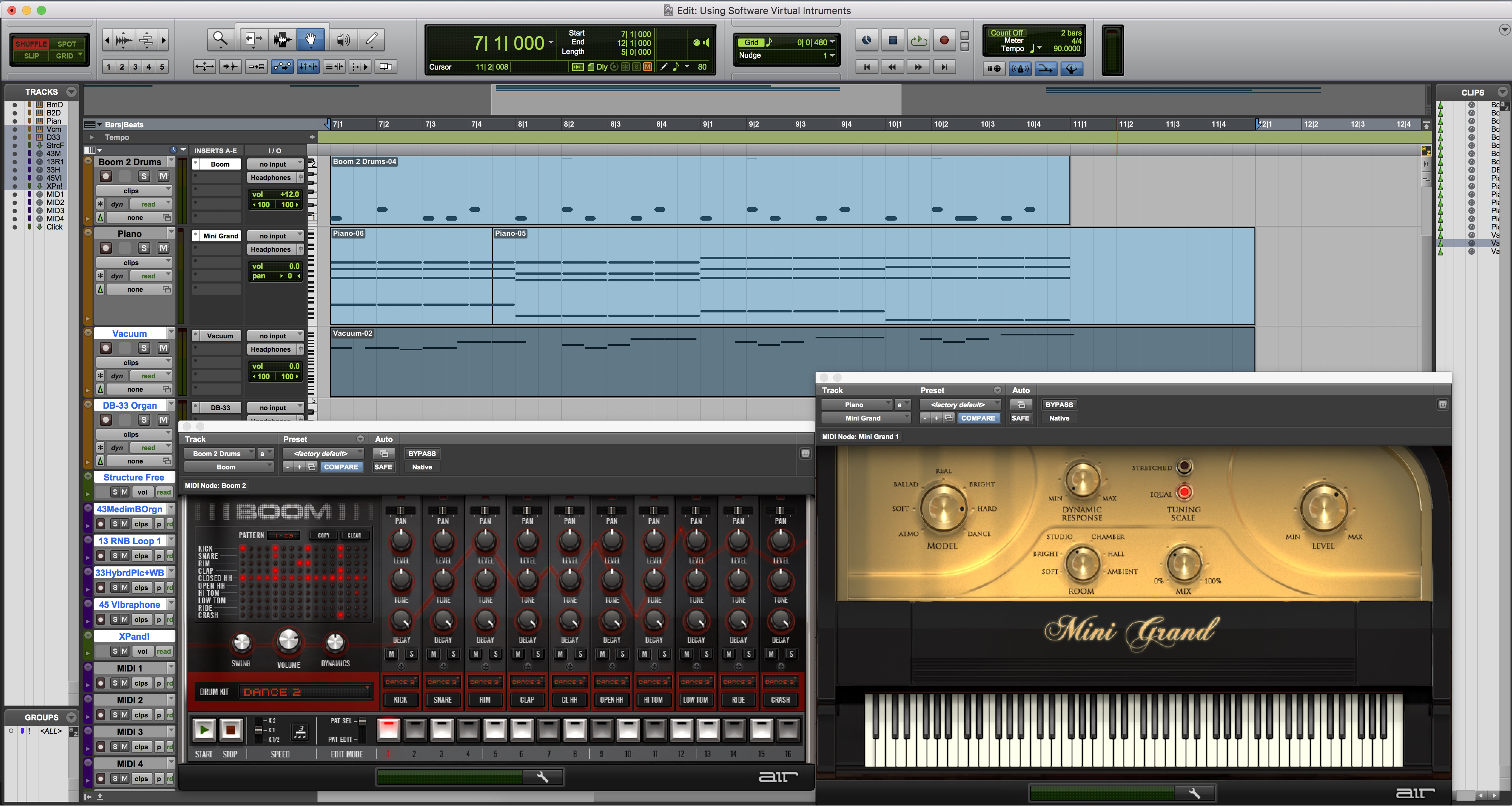Open Mini Grand Piano track selector

pos(856,405)
